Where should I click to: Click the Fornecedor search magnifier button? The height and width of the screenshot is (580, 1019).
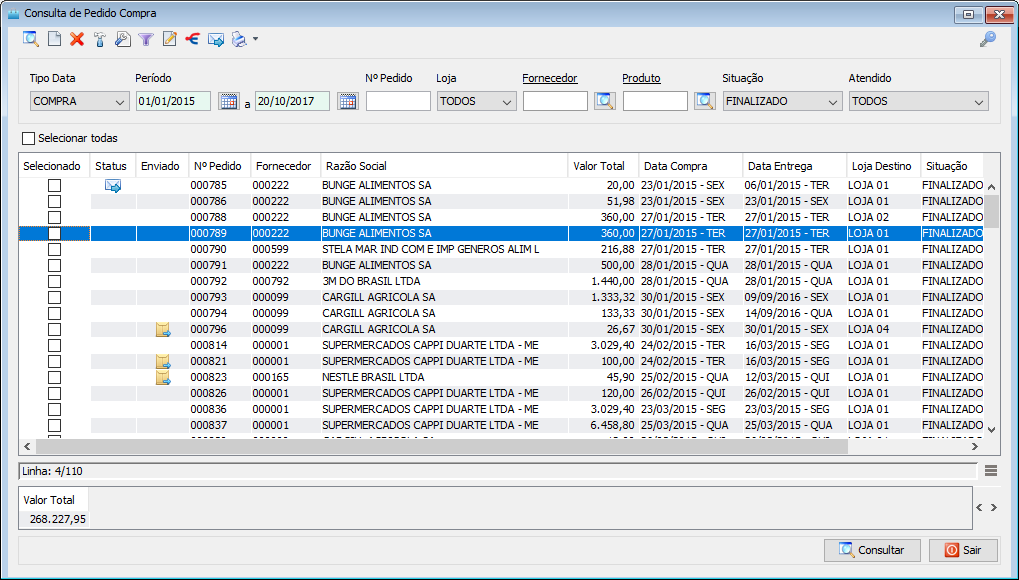(x=604, y=101)
